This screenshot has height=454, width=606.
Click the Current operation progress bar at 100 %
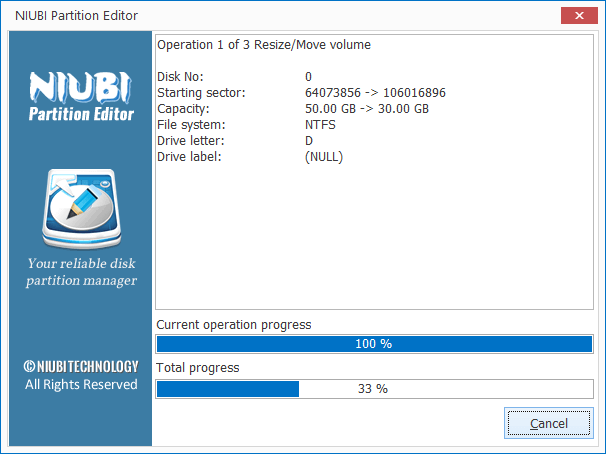374,344
